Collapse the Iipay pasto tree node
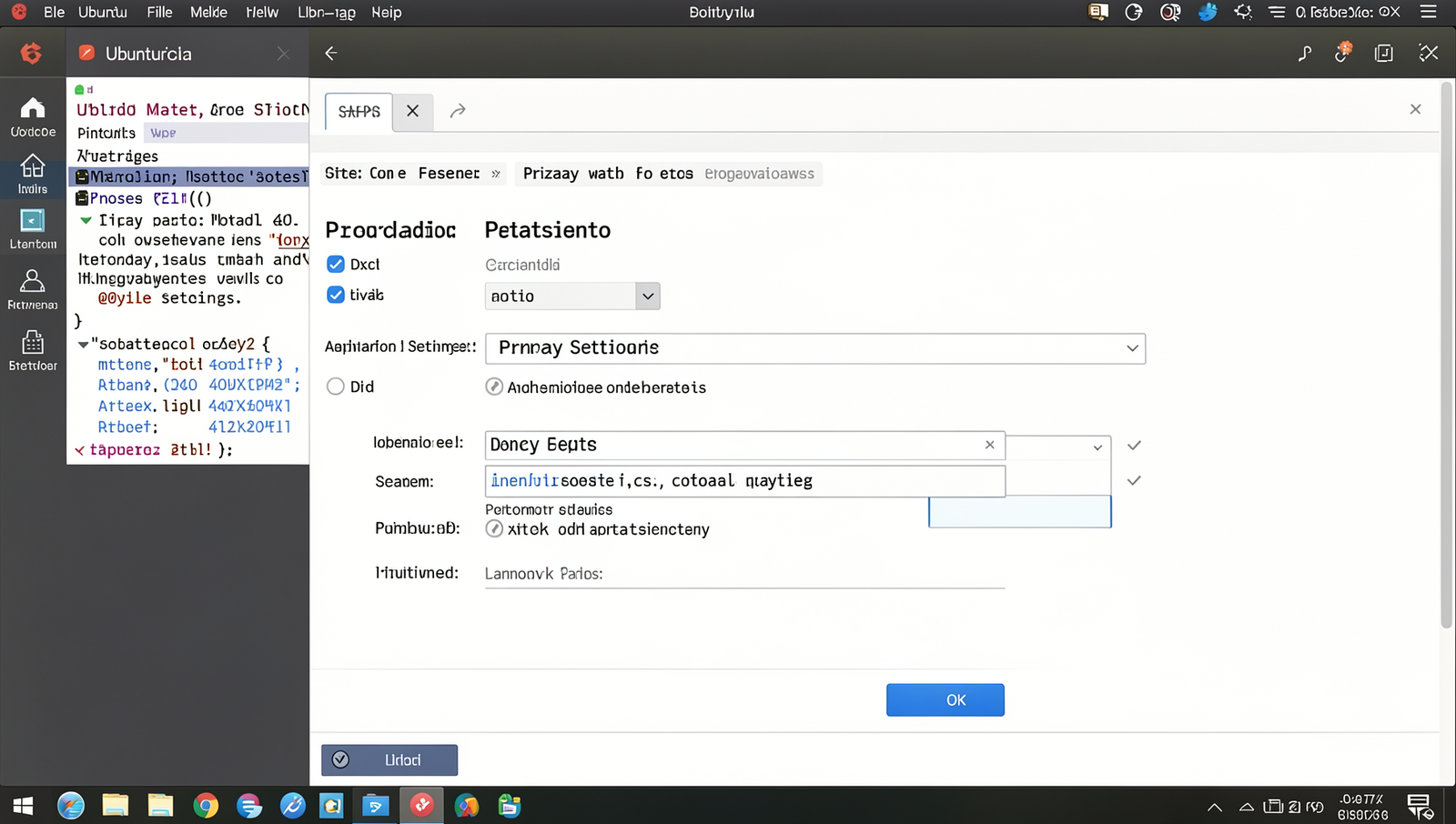Viewport: 1456px width, 824px height. [x=86, y=220]
